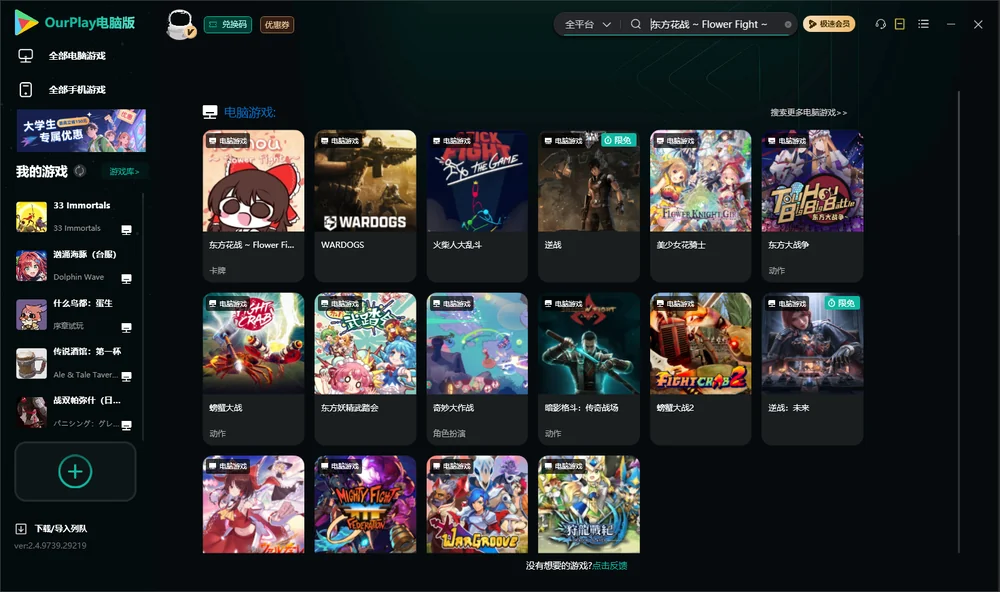
Task: Open the 暗影格斗: 传奇战场 game card
Action: (589, 368)
